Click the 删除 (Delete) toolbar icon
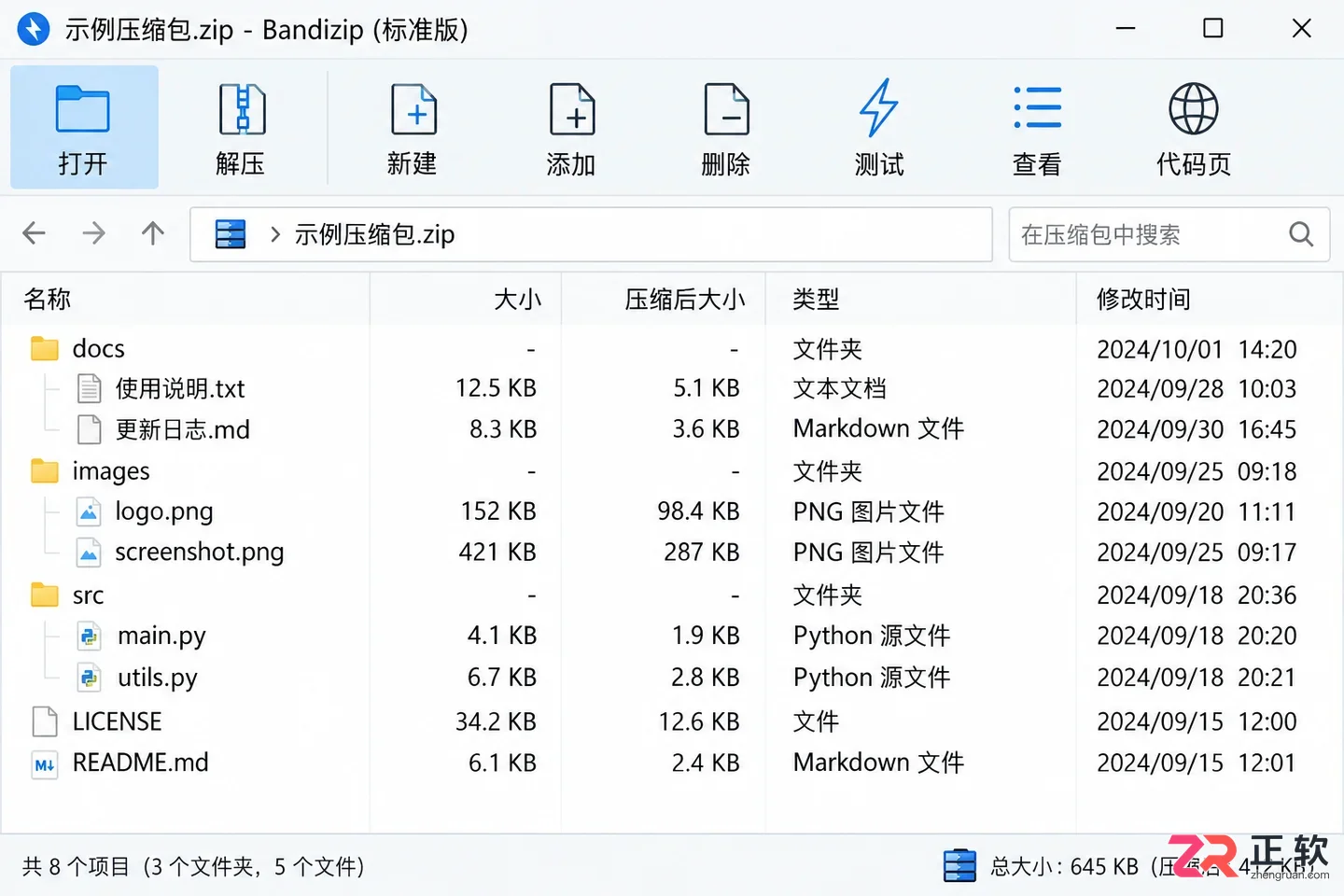 726,109
